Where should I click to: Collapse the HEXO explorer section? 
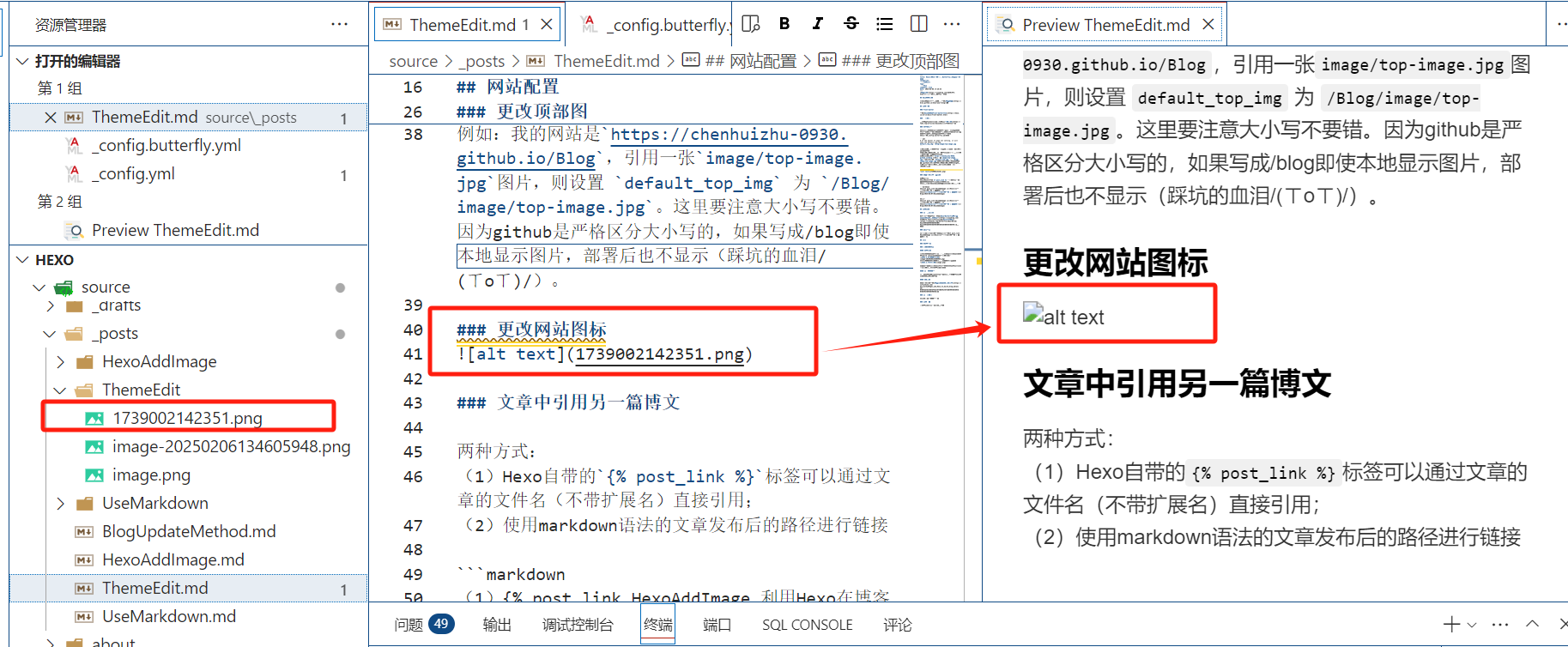[x=22, y=260]
